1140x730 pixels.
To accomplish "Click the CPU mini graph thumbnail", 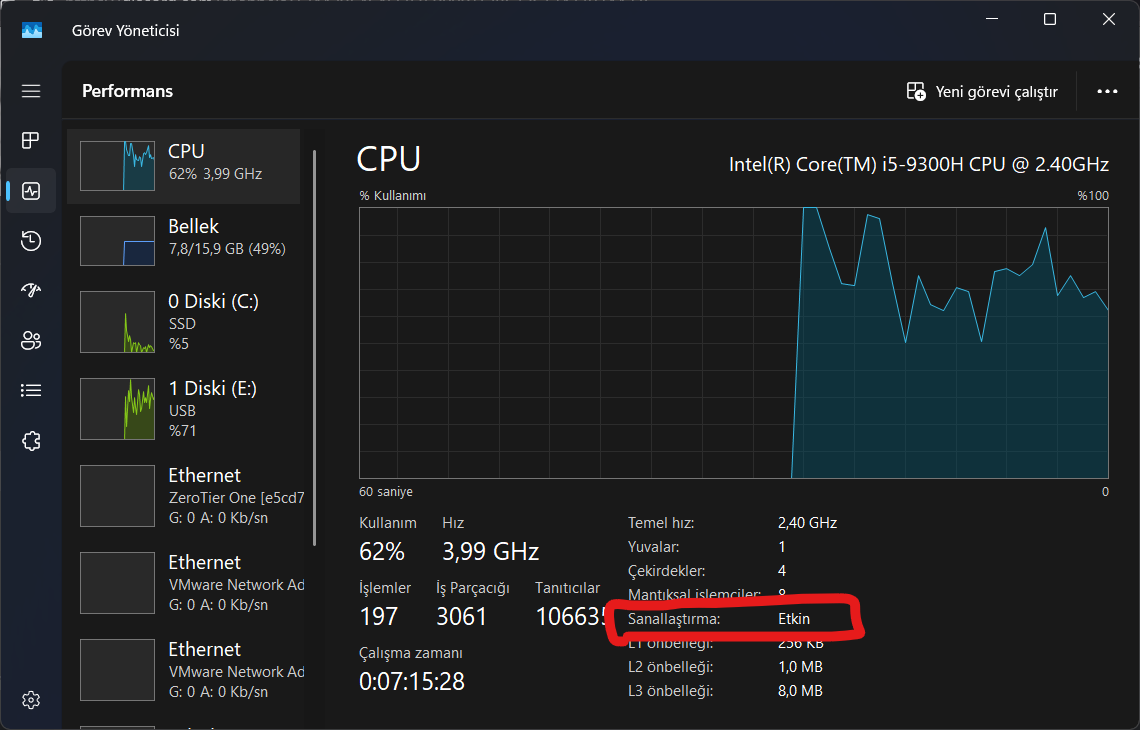I will coord(117,166).
